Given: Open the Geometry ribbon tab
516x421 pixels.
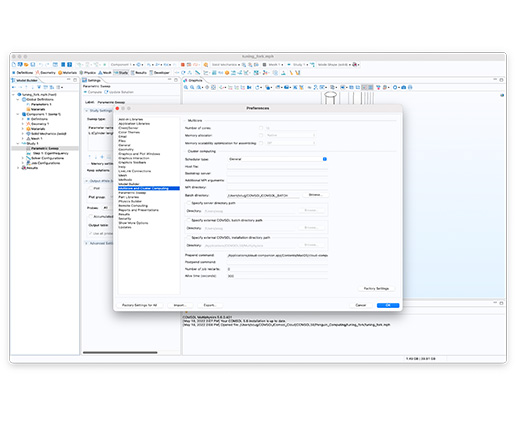Looking at the screenshot, I should click(46, 72).
